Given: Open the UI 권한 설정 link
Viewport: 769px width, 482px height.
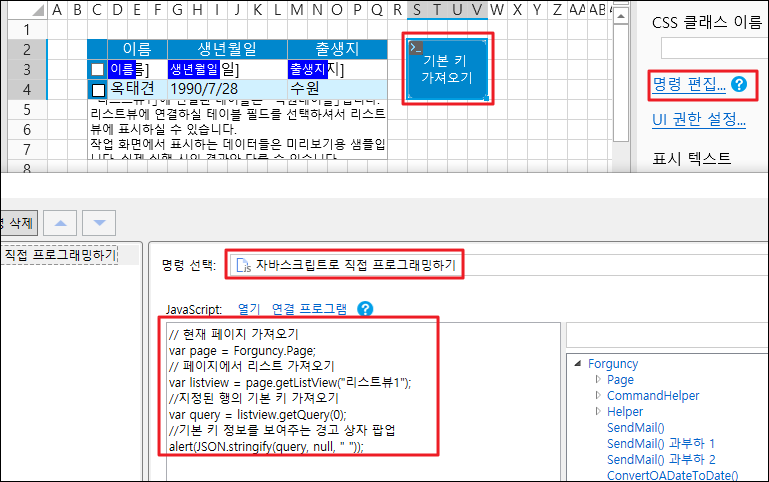Looking at the screenshot, I should (698, 120).
